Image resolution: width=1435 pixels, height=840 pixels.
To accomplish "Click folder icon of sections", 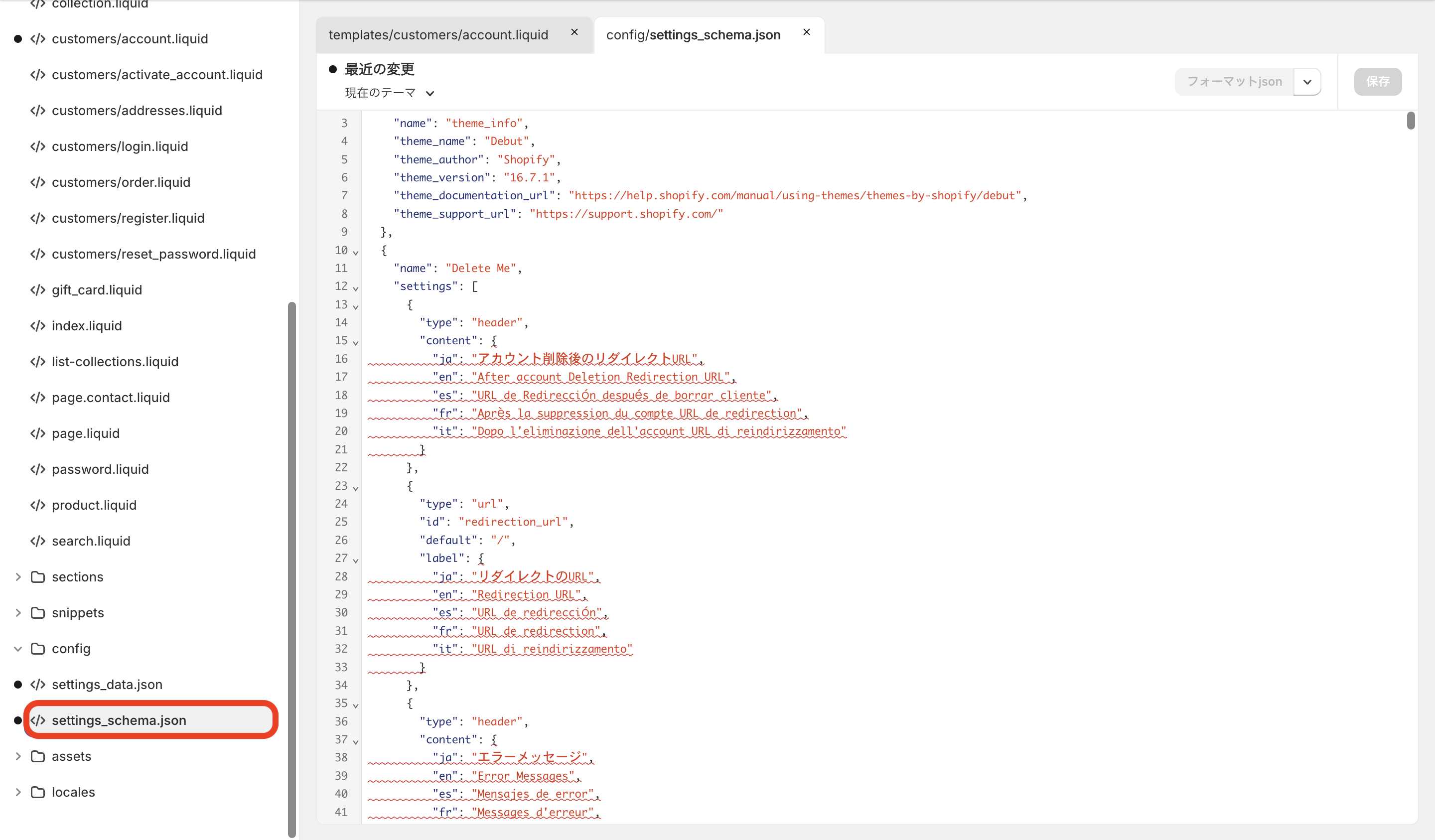I will (x=37, y=577).
